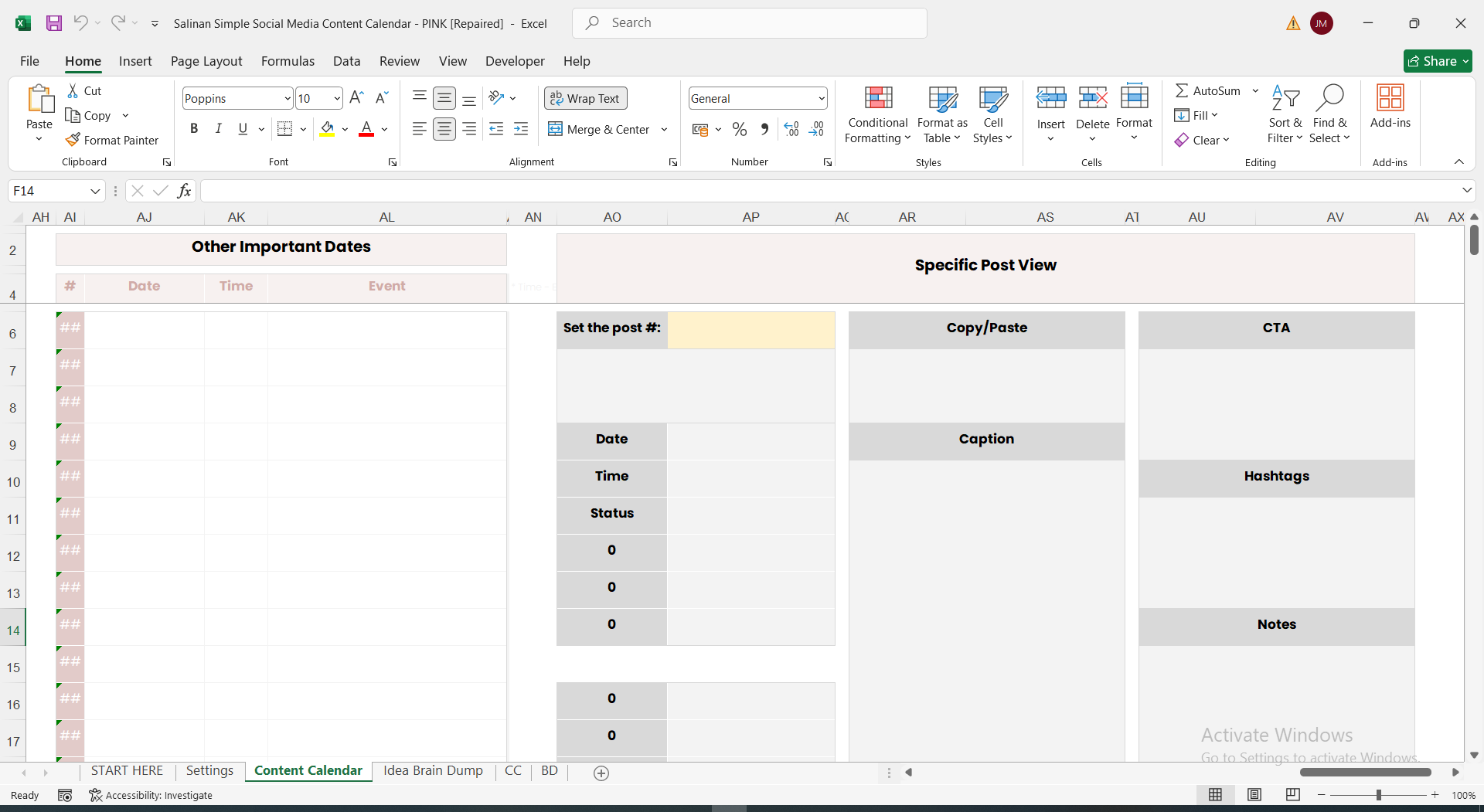The width and height of the screenshot is (1484, 812).
Task: Click Decrease Decimal icon
Action: point(816,129)
